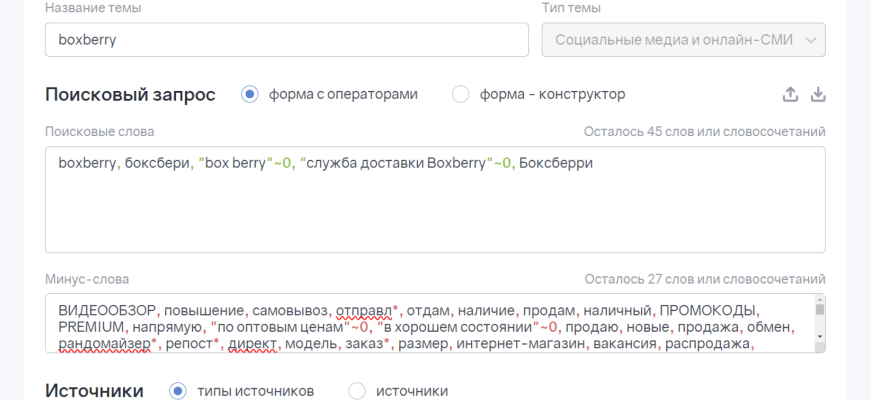Click the upload icon beside Поисковый запрос
Viewport: 870px width, 400px height.
pyautogui.click(x=790, y=94)
